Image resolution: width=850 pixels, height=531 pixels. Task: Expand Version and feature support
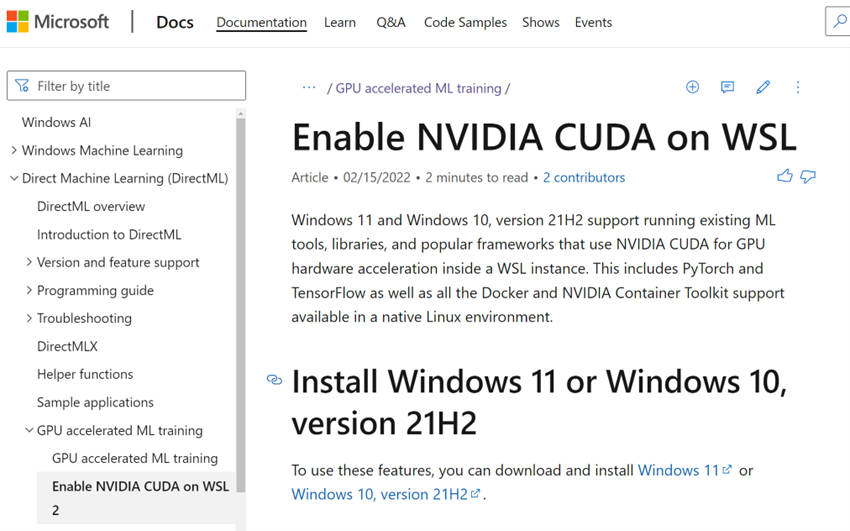click(x=29, y=262)
